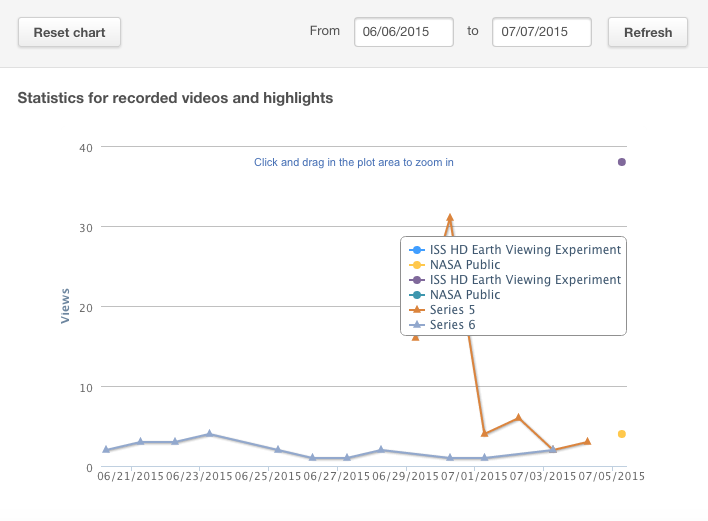Toggle the teal NASA Public legend entry
708x521 pixels.
pyautogui.click(x=454, y=294)
